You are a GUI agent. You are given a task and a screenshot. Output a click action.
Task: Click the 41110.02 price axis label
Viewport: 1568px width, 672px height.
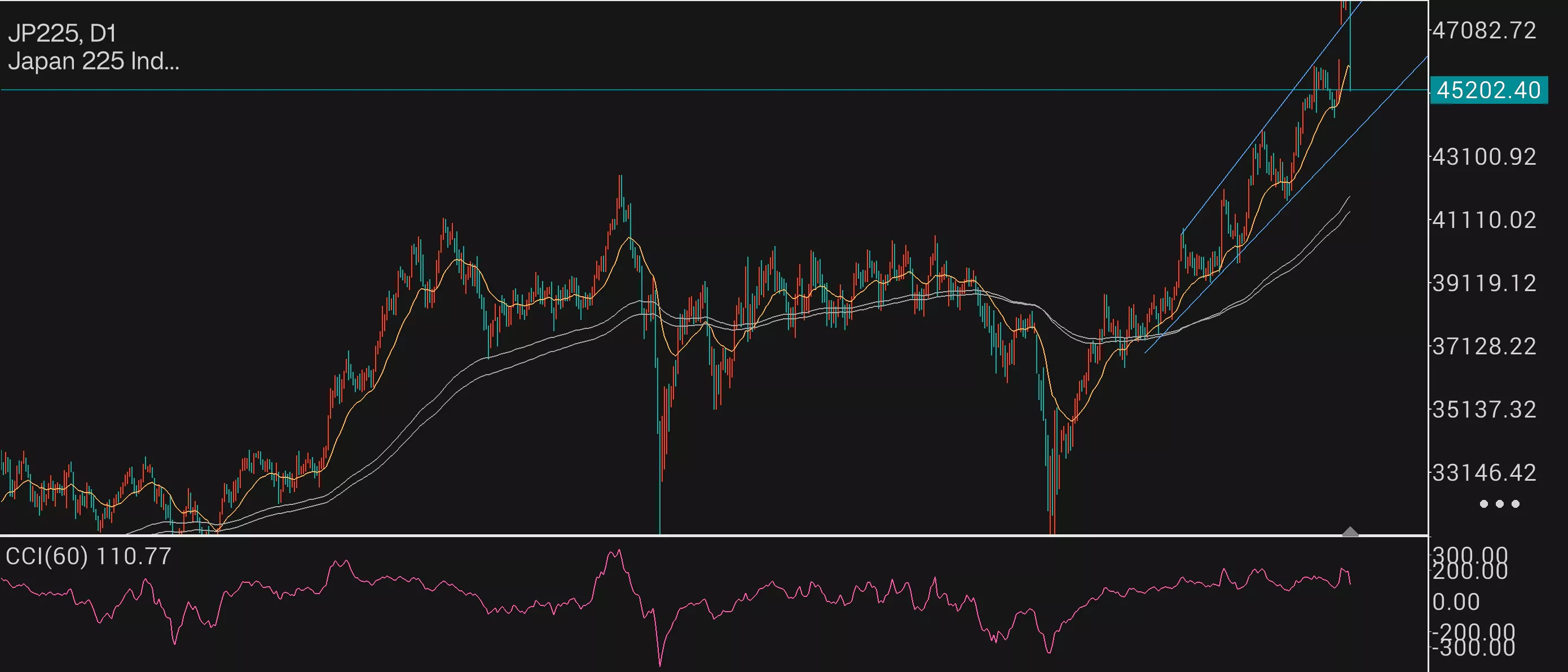(1484, 219)
